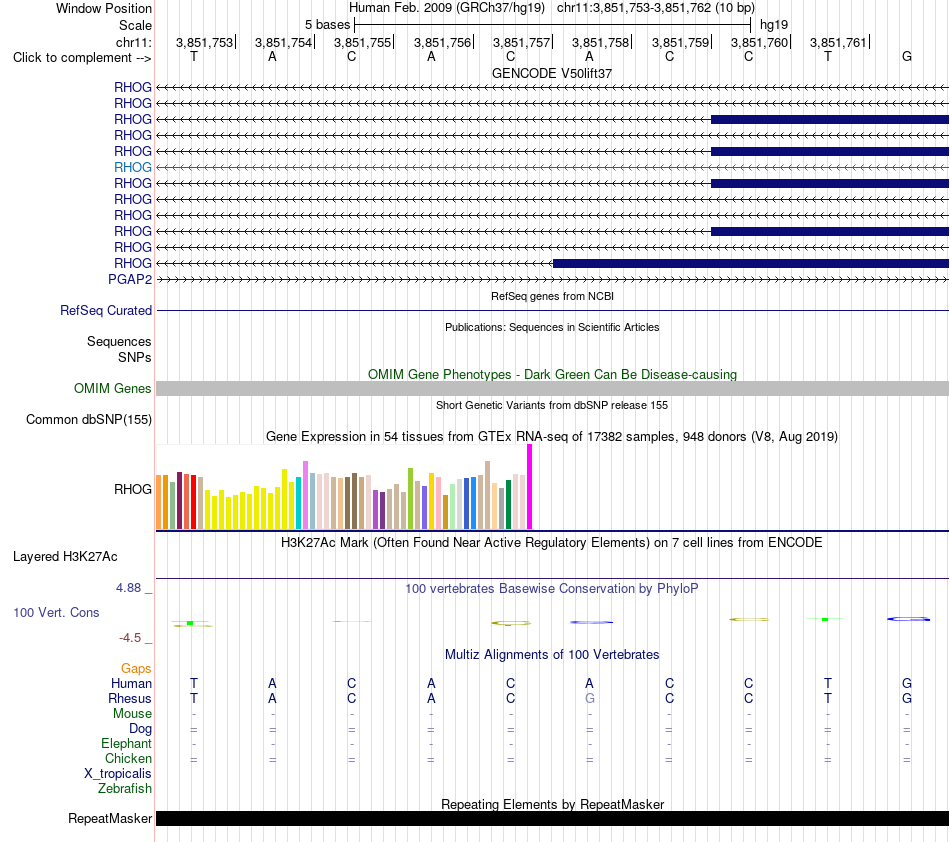The width and height of the screenshot is (950, 842).
Task: Open 'Multiz Alignments of 100 Vertebrates' title
Action: click(x=552, y=654)
